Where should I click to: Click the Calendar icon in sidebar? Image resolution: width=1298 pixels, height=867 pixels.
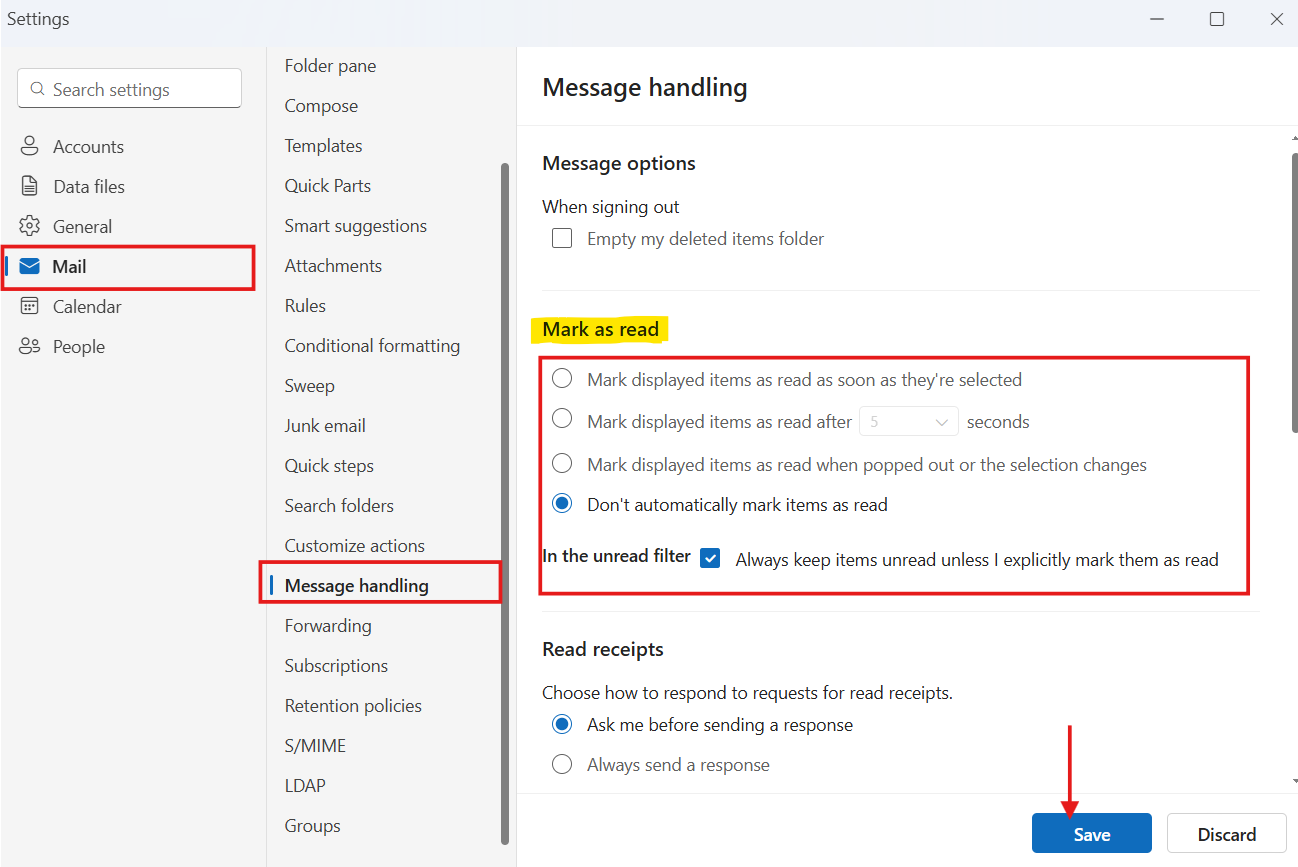[x=30, y=306]
